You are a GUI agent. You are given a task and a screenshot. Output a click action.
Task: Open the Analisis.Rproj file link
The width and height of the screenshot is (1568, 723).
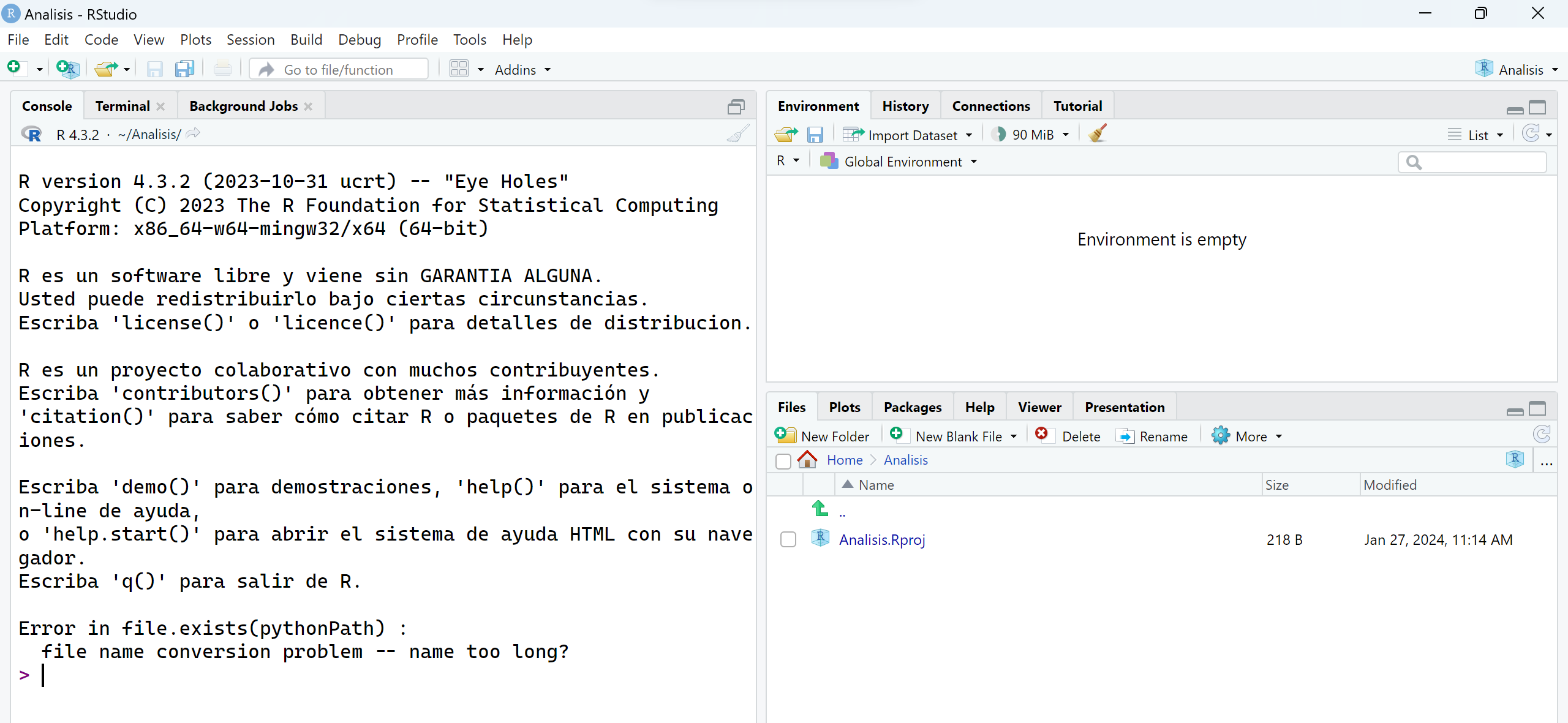(x=881, y=539)
